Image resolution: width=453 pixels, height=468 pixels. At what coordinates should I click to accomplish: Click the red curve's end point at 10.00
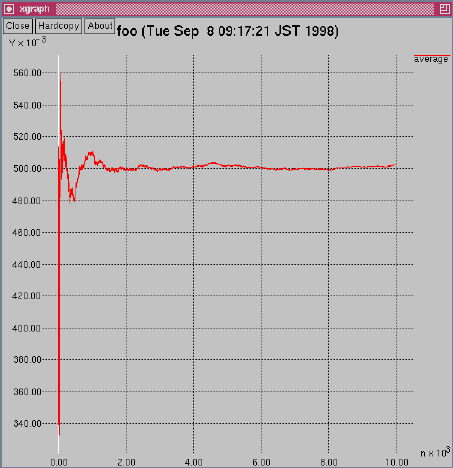tap(396, 164)
